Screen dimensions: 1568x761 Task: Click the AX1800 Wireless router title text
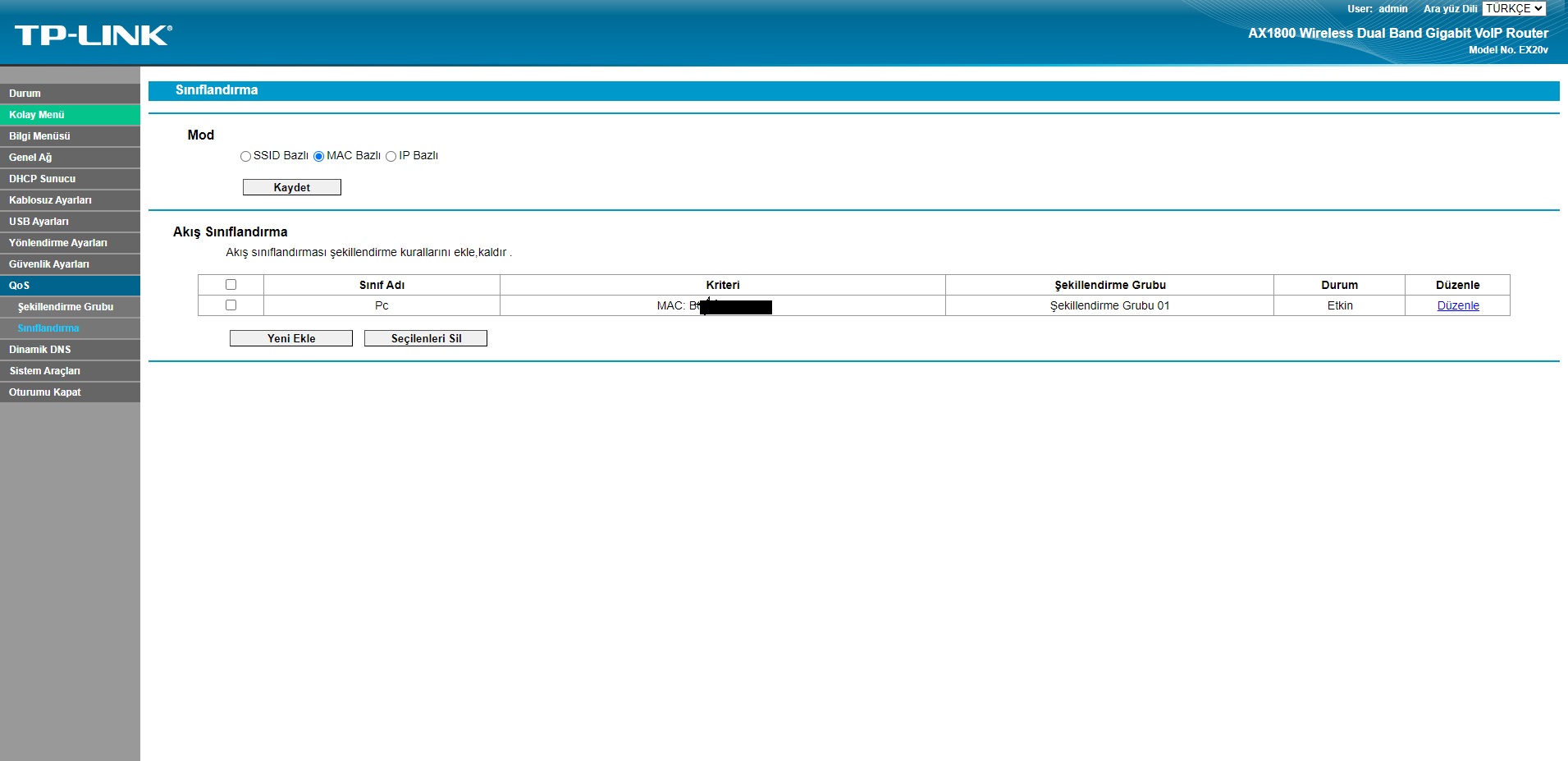[1398, 34]
